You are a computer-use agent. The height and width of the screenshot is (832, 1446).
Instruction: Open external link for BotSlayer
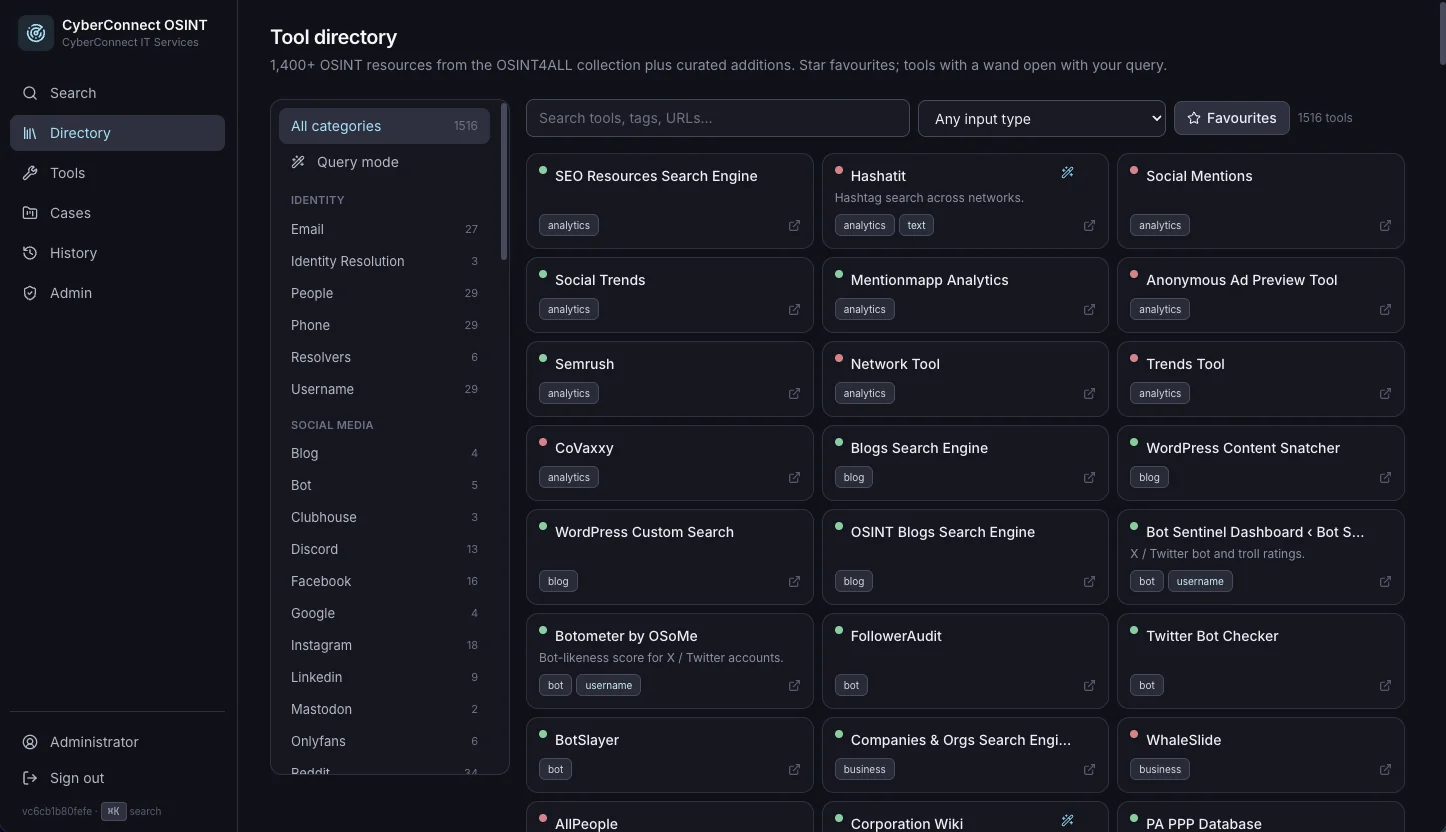(794, 770)
